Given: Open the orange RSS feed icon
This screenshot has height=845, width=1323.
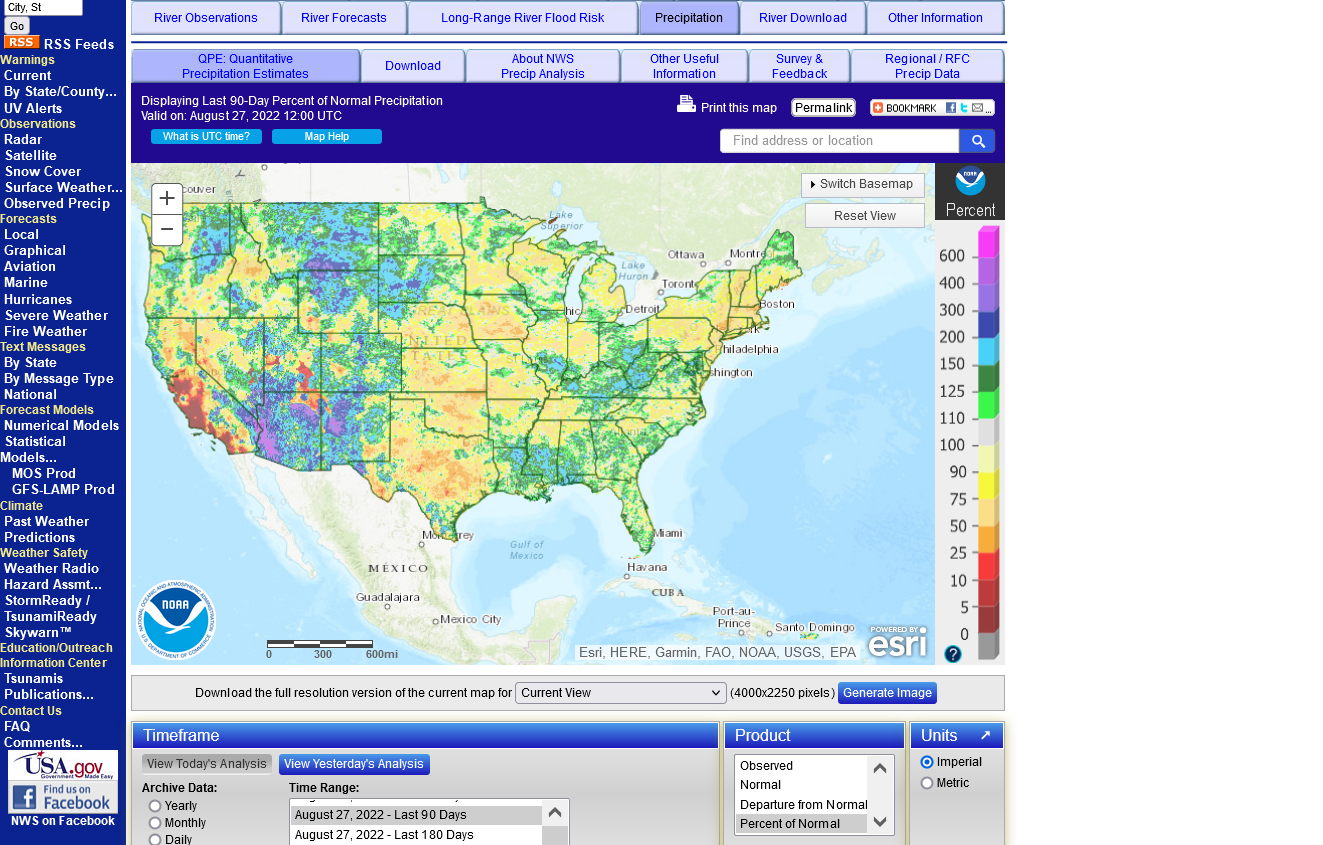Looking at the screenshot, I should (x=21, y=43).
